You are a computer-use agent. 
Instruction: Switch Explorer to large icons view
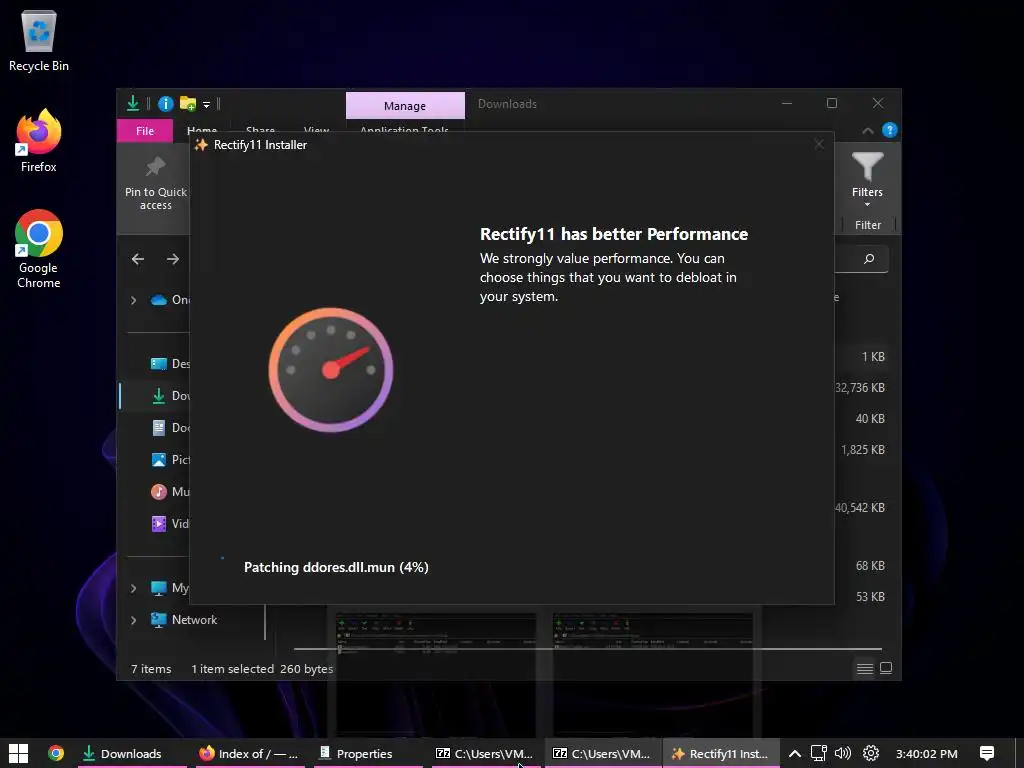886,668
